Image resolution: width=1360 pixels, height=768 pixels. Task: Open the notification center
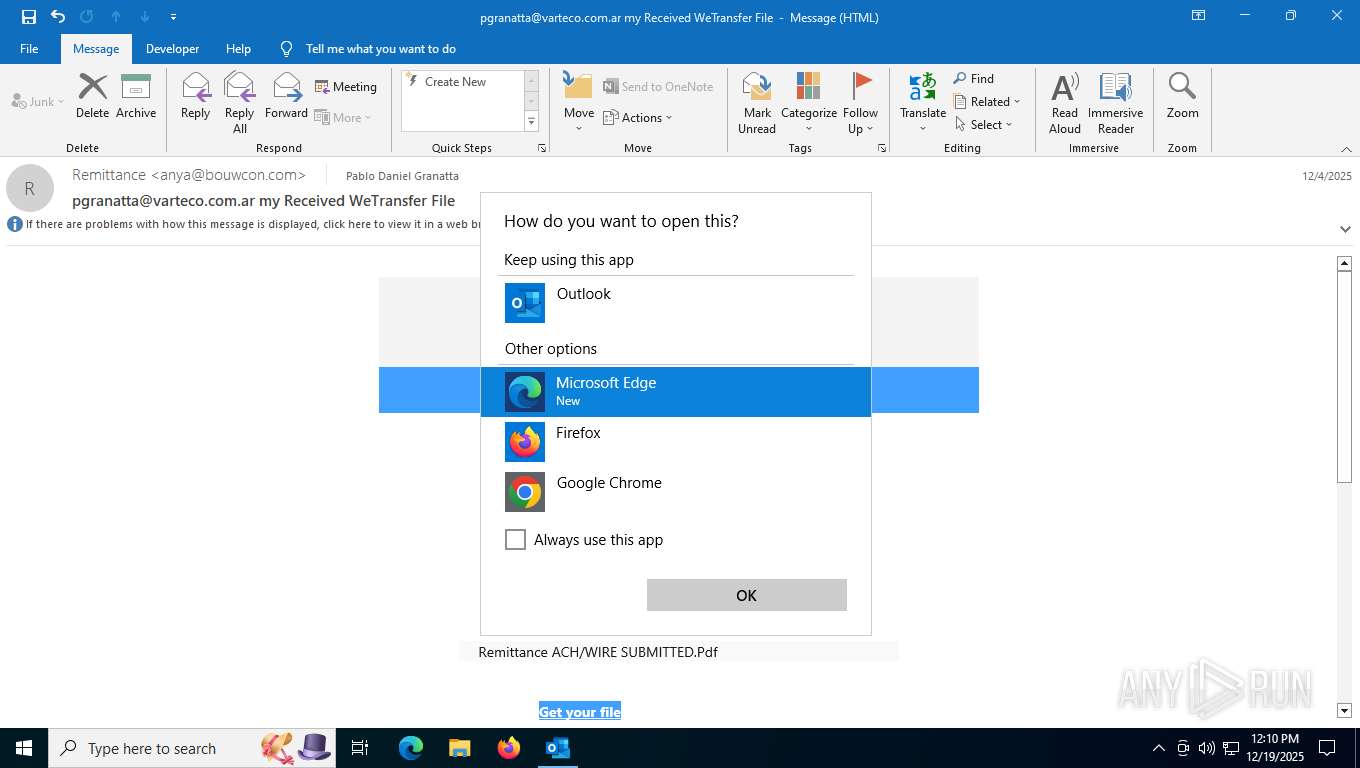pos(1327,748)
